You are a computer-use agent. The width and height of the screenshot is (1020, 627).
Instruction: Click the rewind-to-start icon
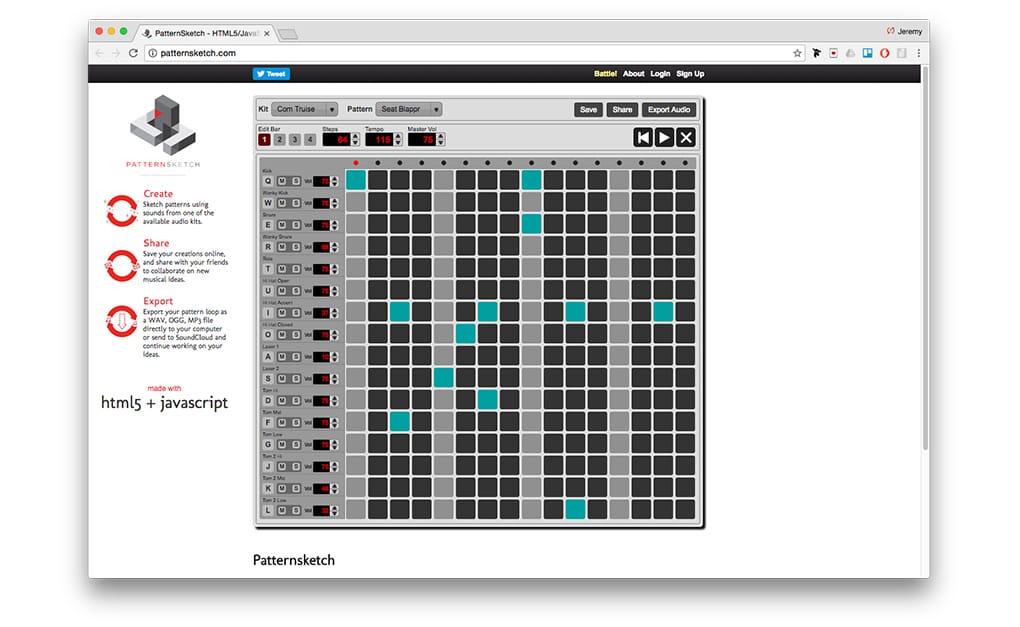pyautogui.click(x=643, y=137)
